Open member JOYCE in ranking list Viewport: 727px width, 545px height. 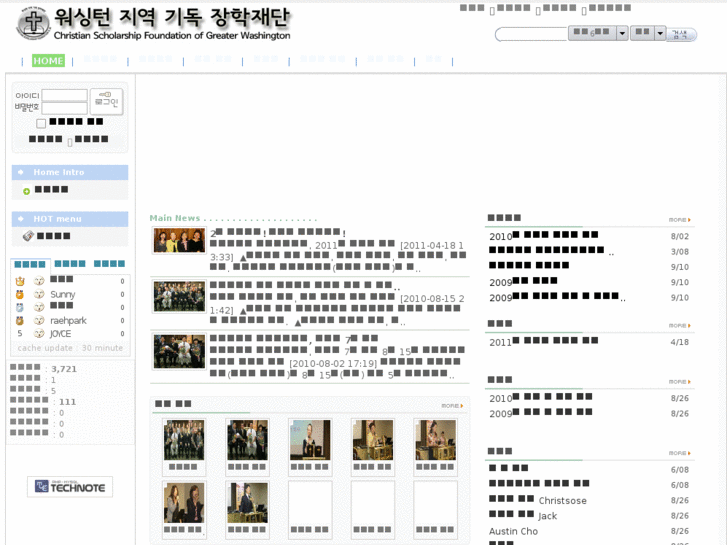pos(61,334)
